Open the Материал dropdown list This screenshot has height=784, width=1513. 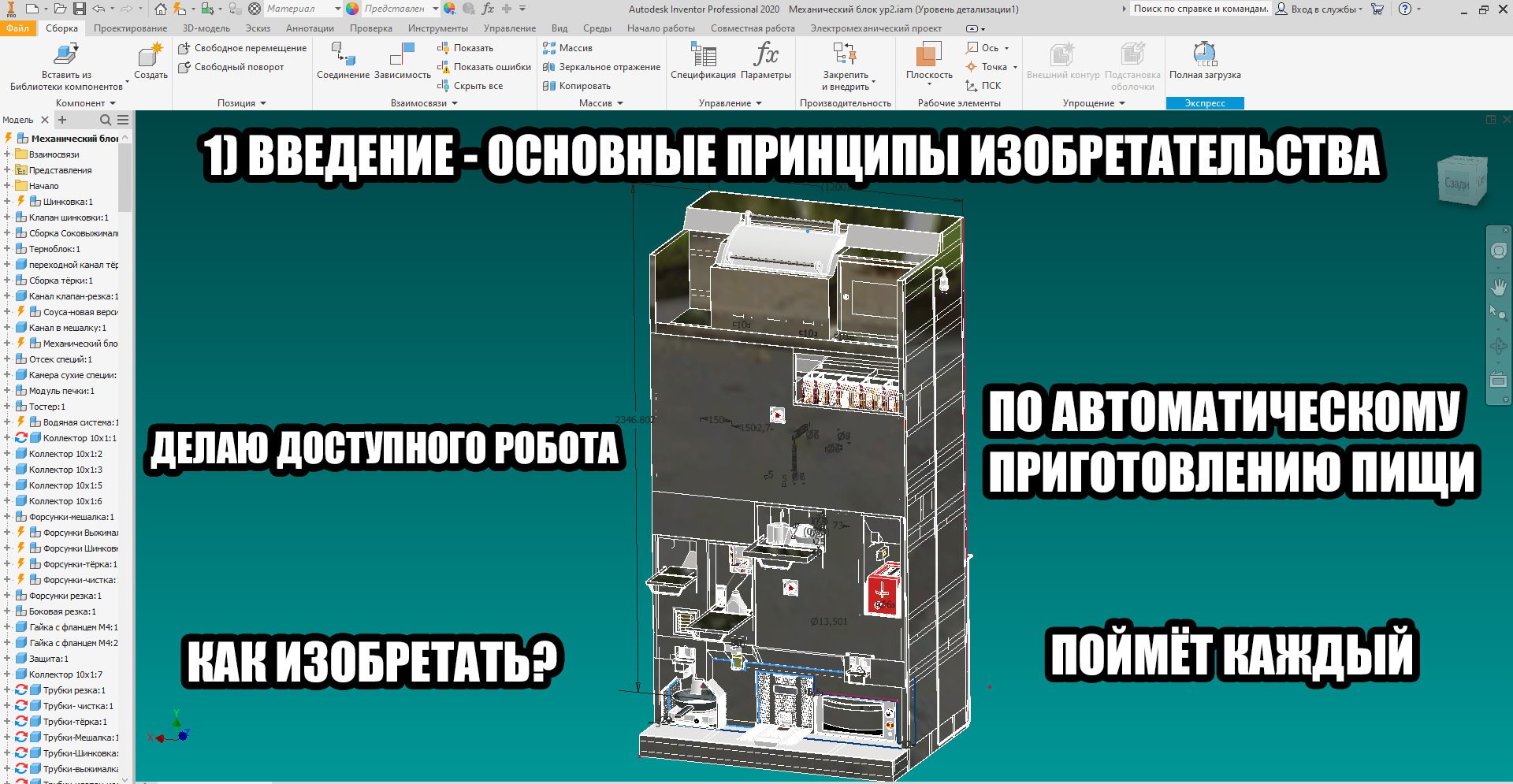point(337,9)
